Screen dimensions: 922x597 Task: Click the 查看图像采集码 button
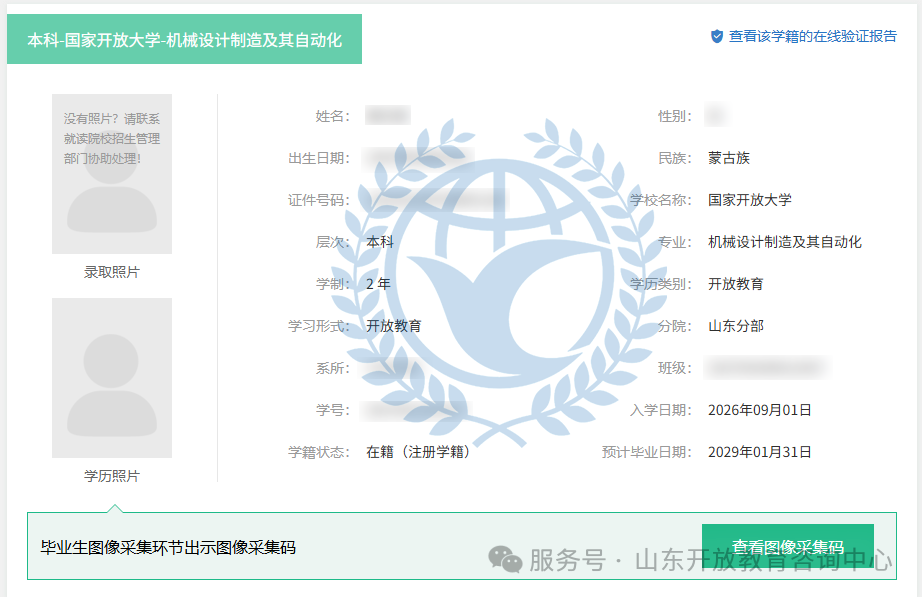click(787, 547)
